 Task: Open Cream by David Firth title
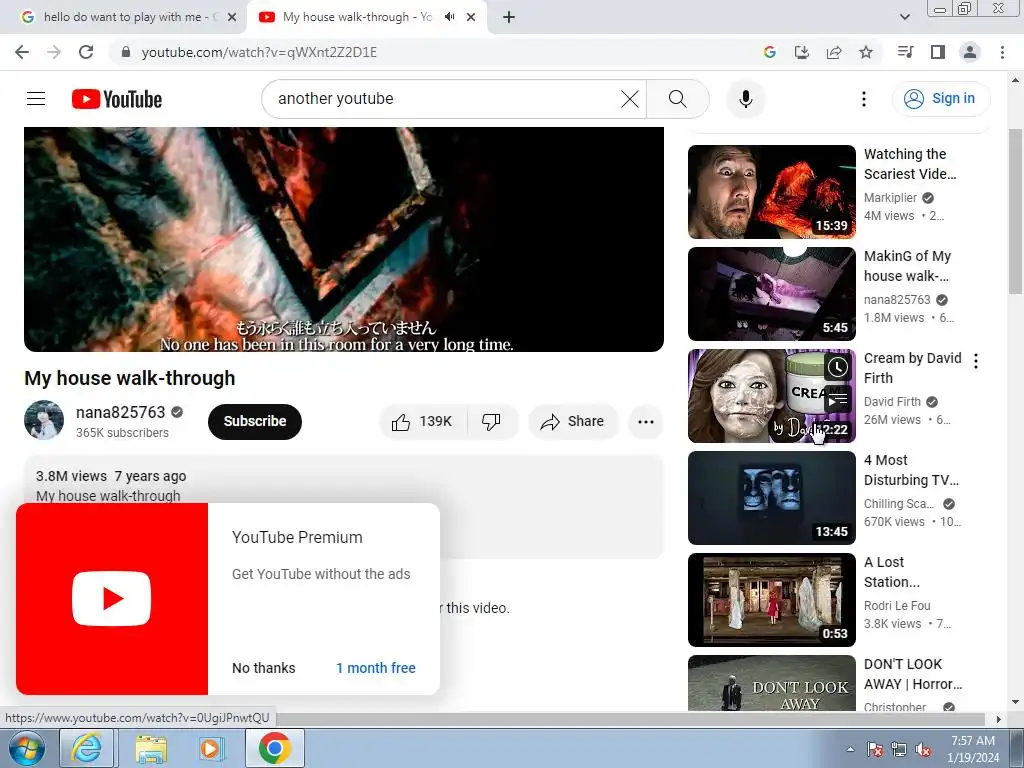912,368
